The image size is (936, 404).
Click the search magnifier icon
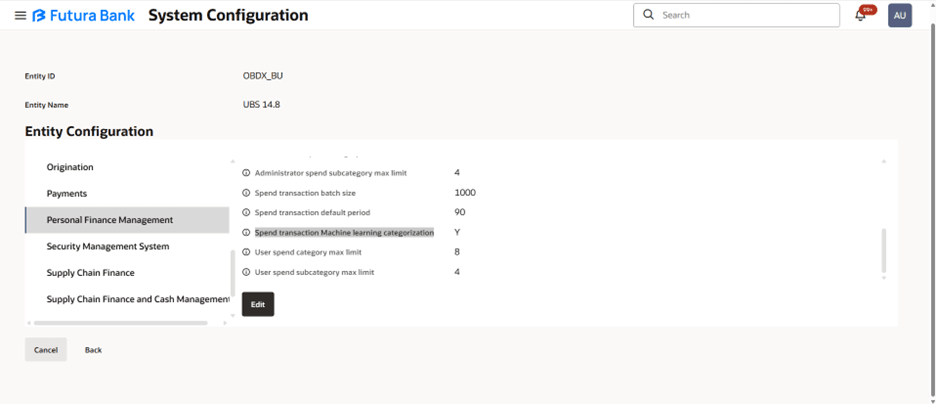tap(648, 15)
